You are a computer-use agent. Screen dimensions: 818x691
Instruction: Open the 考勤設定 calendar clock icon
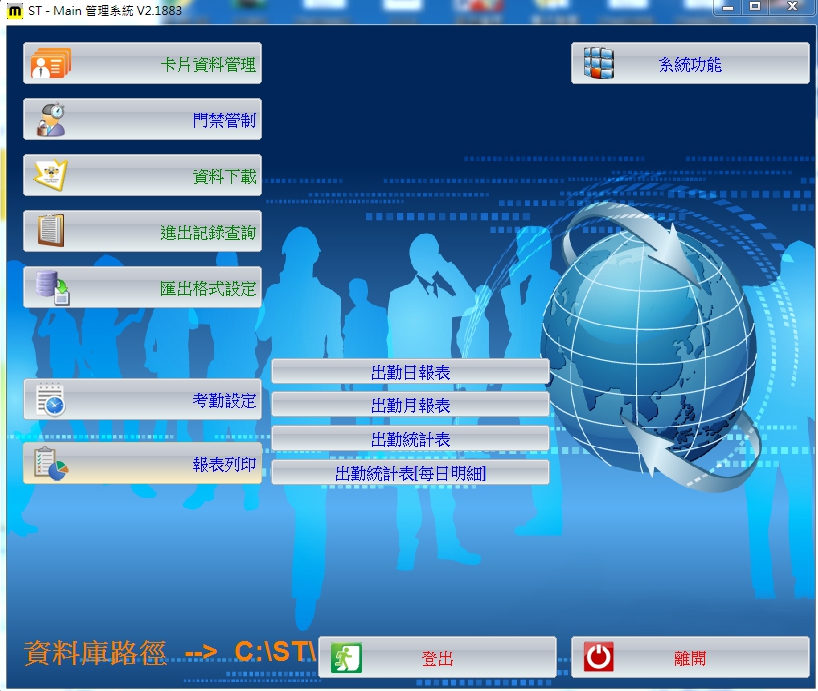(50, 400)
